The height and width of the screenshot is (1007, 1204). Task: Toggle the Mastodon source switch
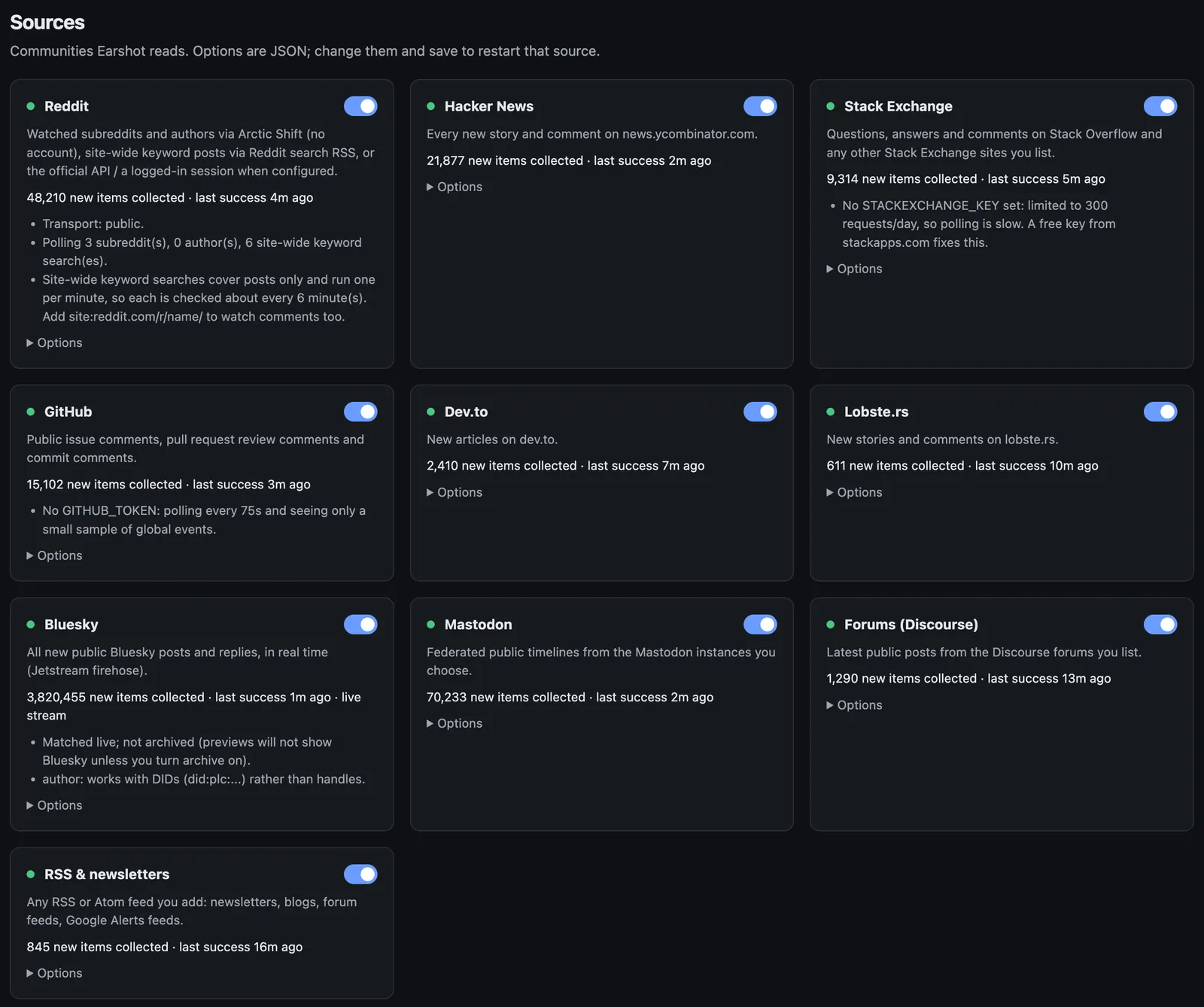click(760, 625)
